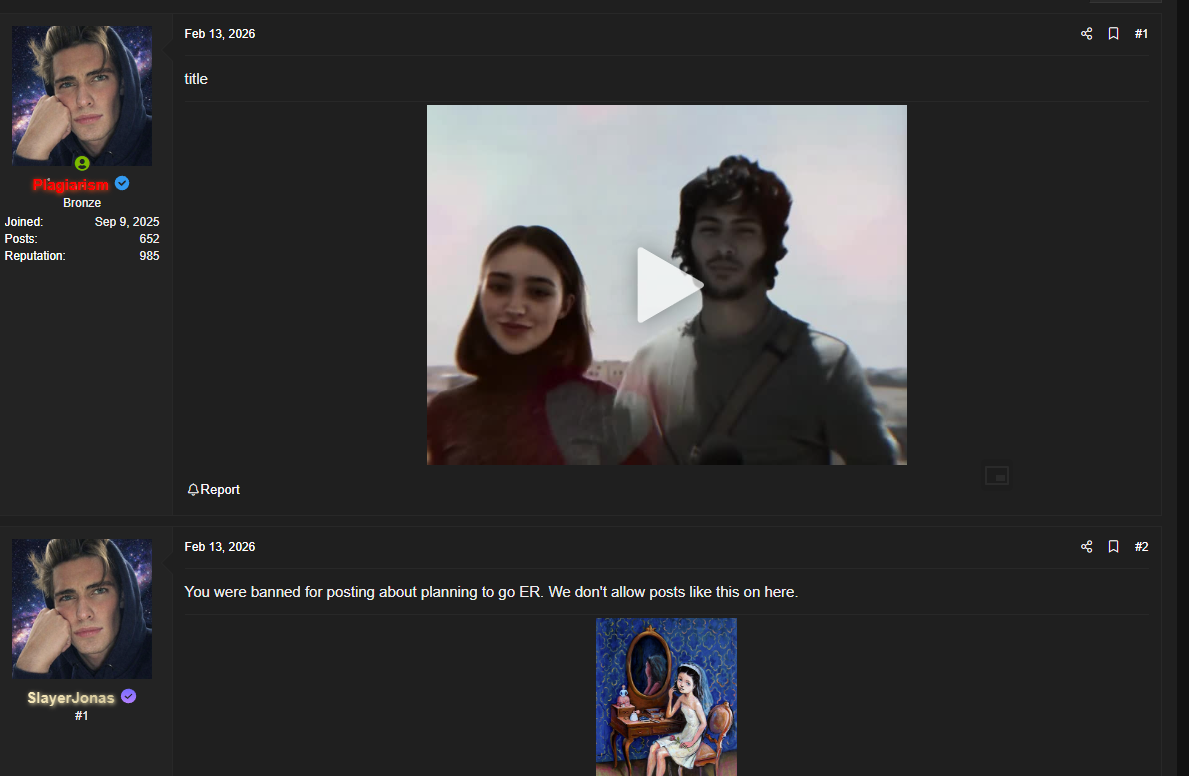The width and height of the screenshot is (1189, 776).
Task: Bookmark post #2 with the bookmark icon
Action: [1113, 547]
